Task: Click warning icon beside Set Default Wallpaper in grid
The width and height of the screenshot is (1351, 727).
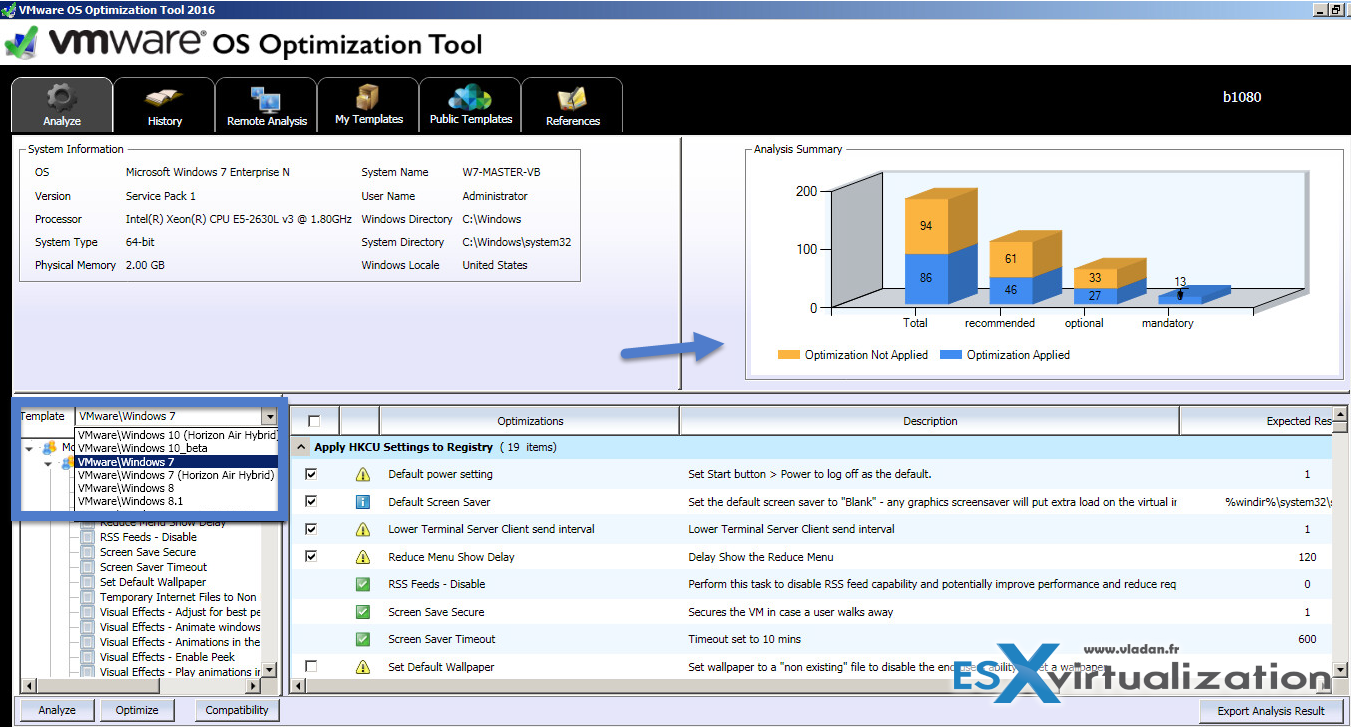Action: click(x=363, y=667)
